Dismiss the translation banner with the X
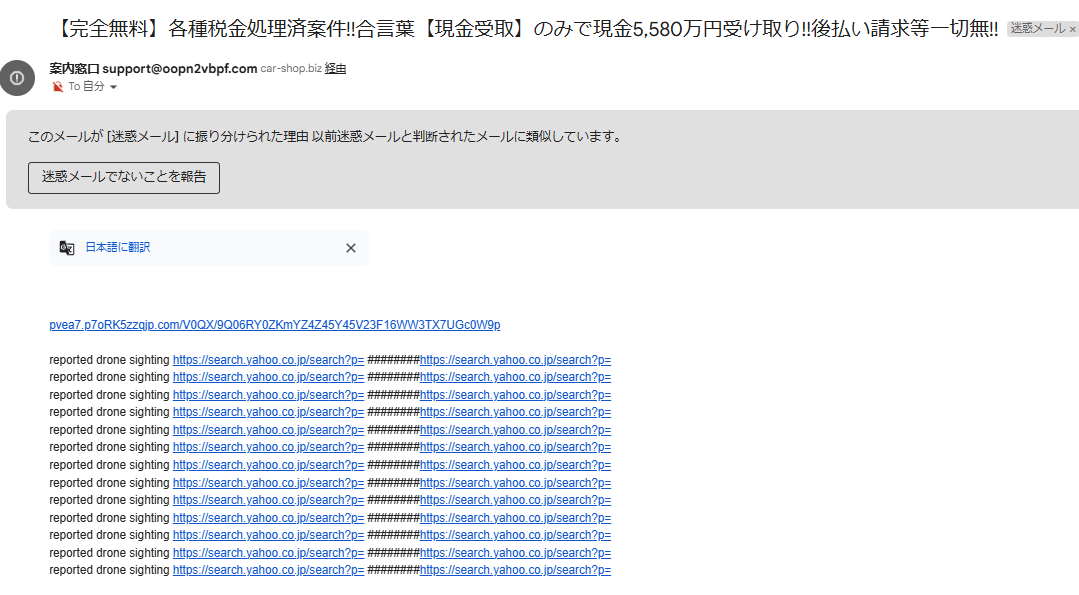Viewport: 1079px width, 595px height. [x=351, y=247]
